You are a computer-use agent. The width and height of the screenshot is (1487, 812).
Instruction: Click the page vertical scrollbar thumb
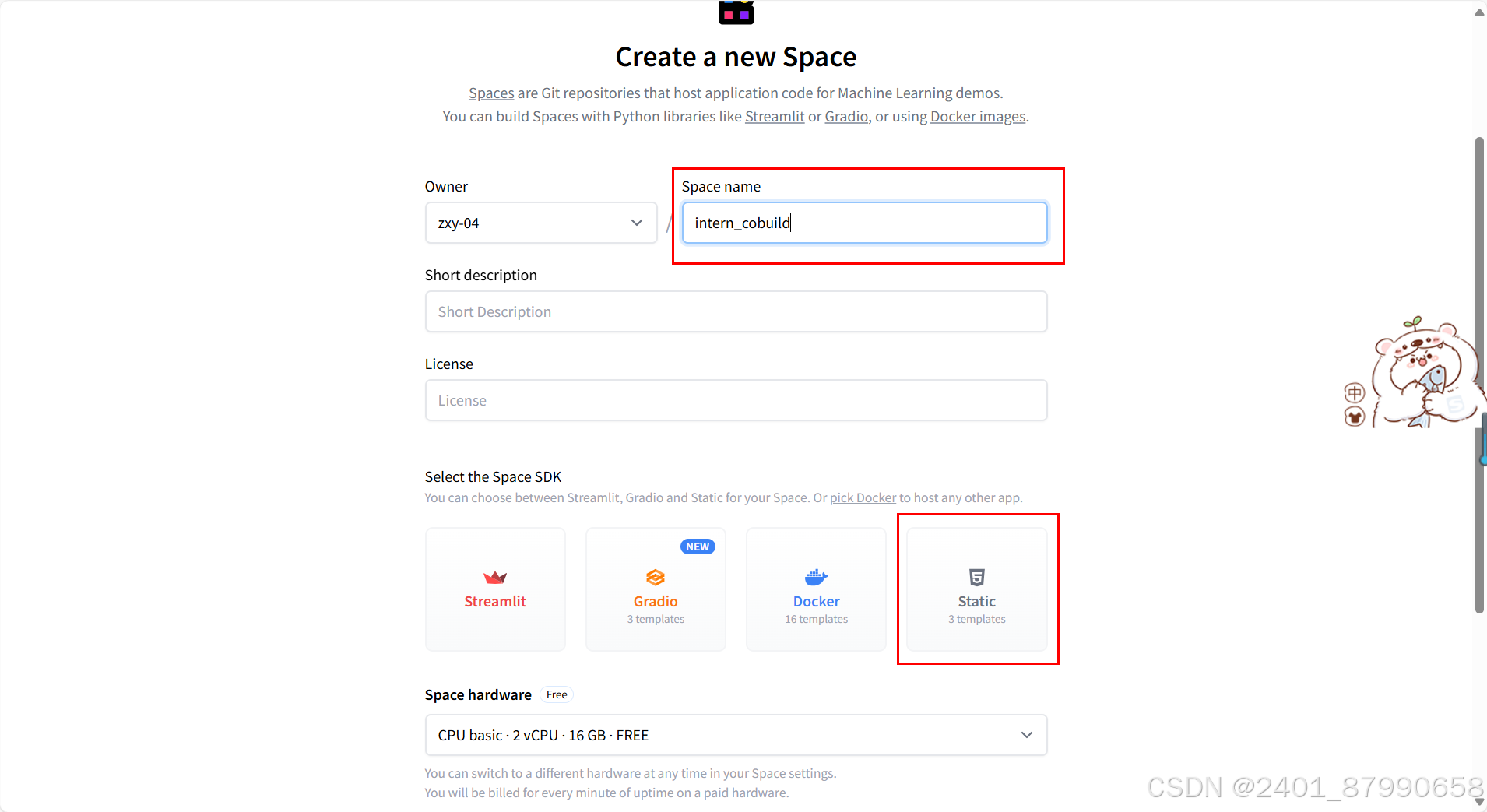pos(1480,374)
